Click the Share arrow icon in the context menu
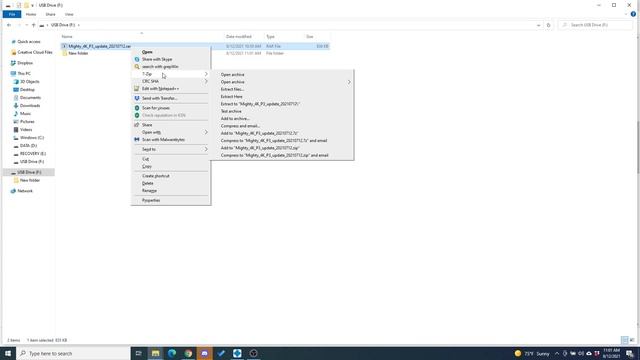This screenshot has height=360, width=640. 137,125
